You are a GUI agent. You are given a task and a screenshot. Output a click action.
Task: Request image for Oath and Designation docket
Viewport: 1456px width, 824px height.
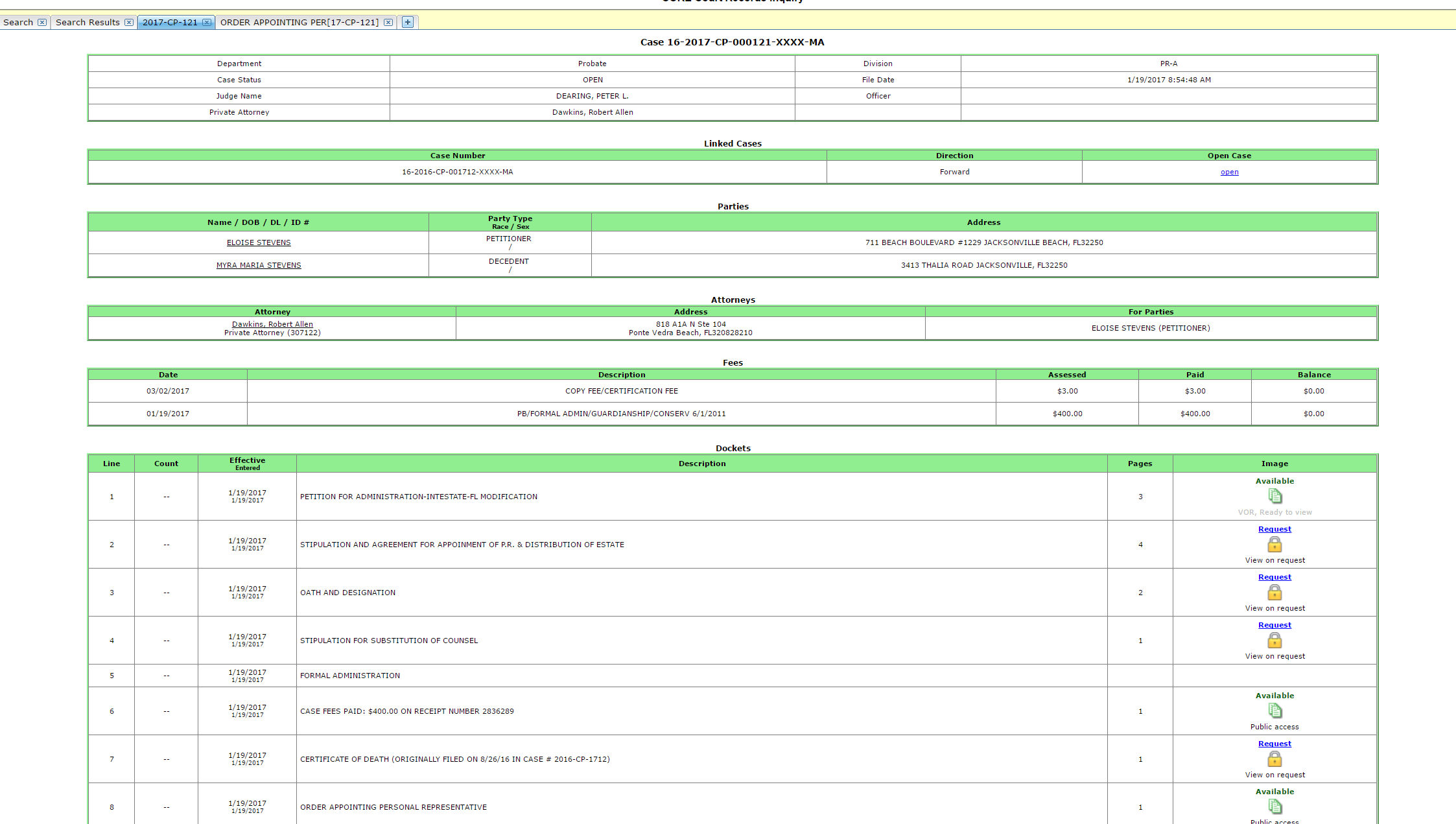click(1274, 577)
